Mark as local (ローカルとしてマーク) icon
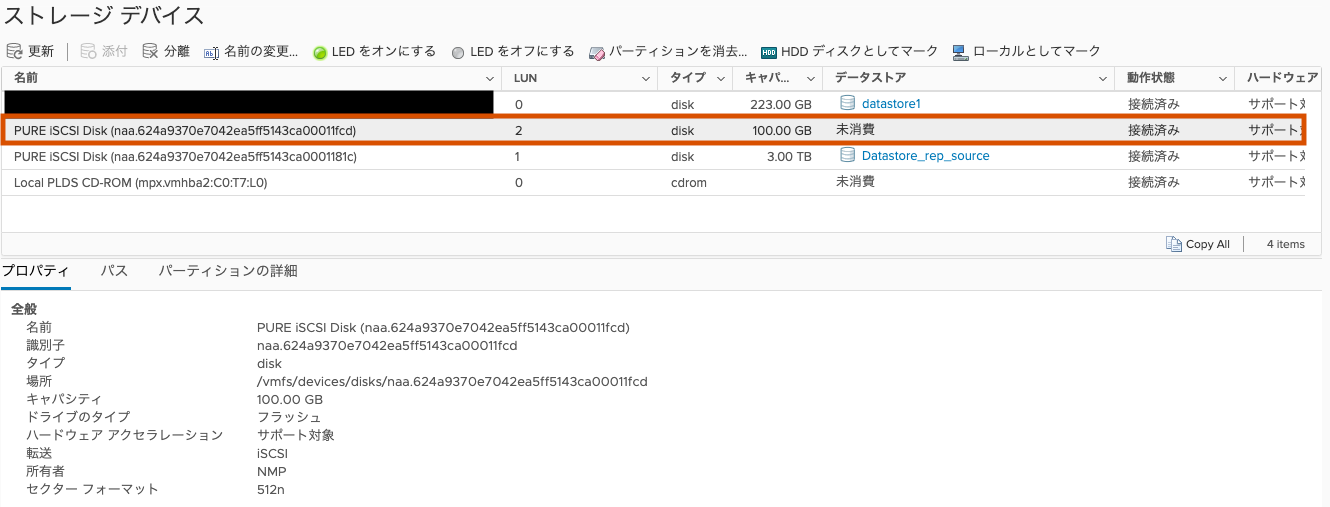1330x507 pixels. (x=960, y=52)
